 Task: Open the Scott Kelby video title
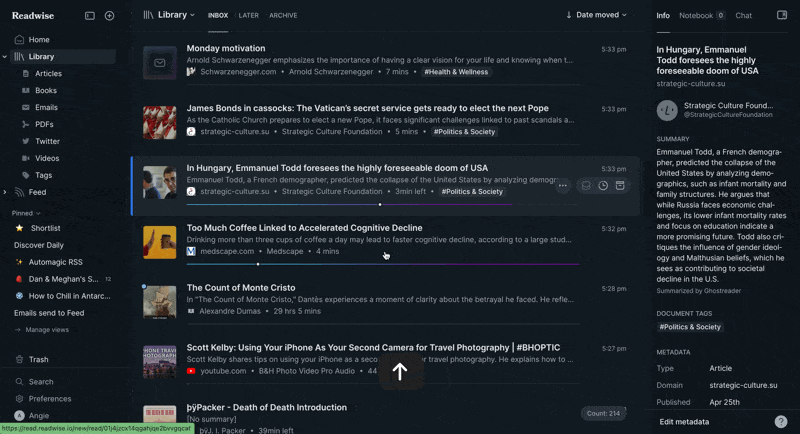(373, 347)
